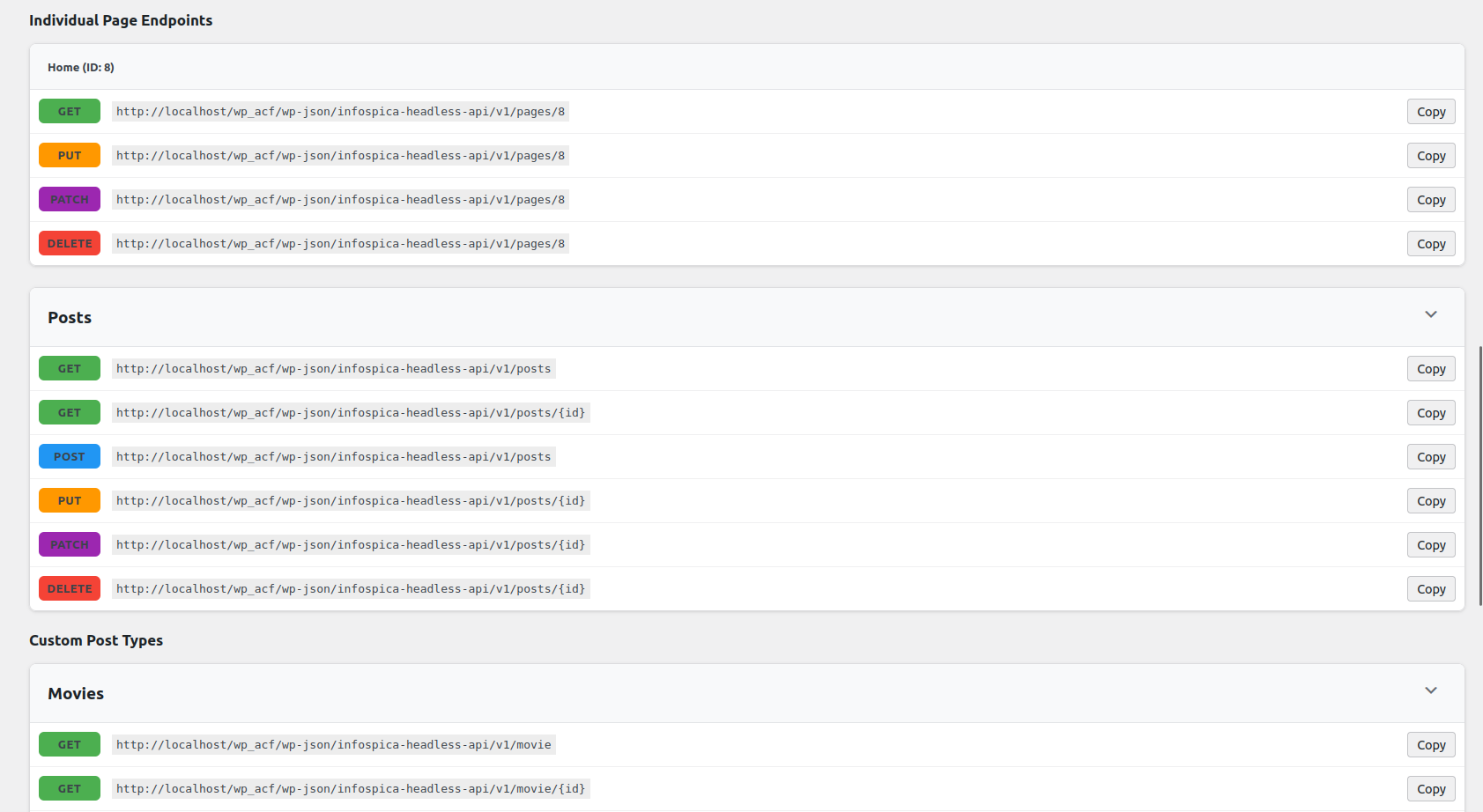Copy the POST posts endpoint URL
Viewport: 1483px width, 812px height.
click(x=1431, y=456)
